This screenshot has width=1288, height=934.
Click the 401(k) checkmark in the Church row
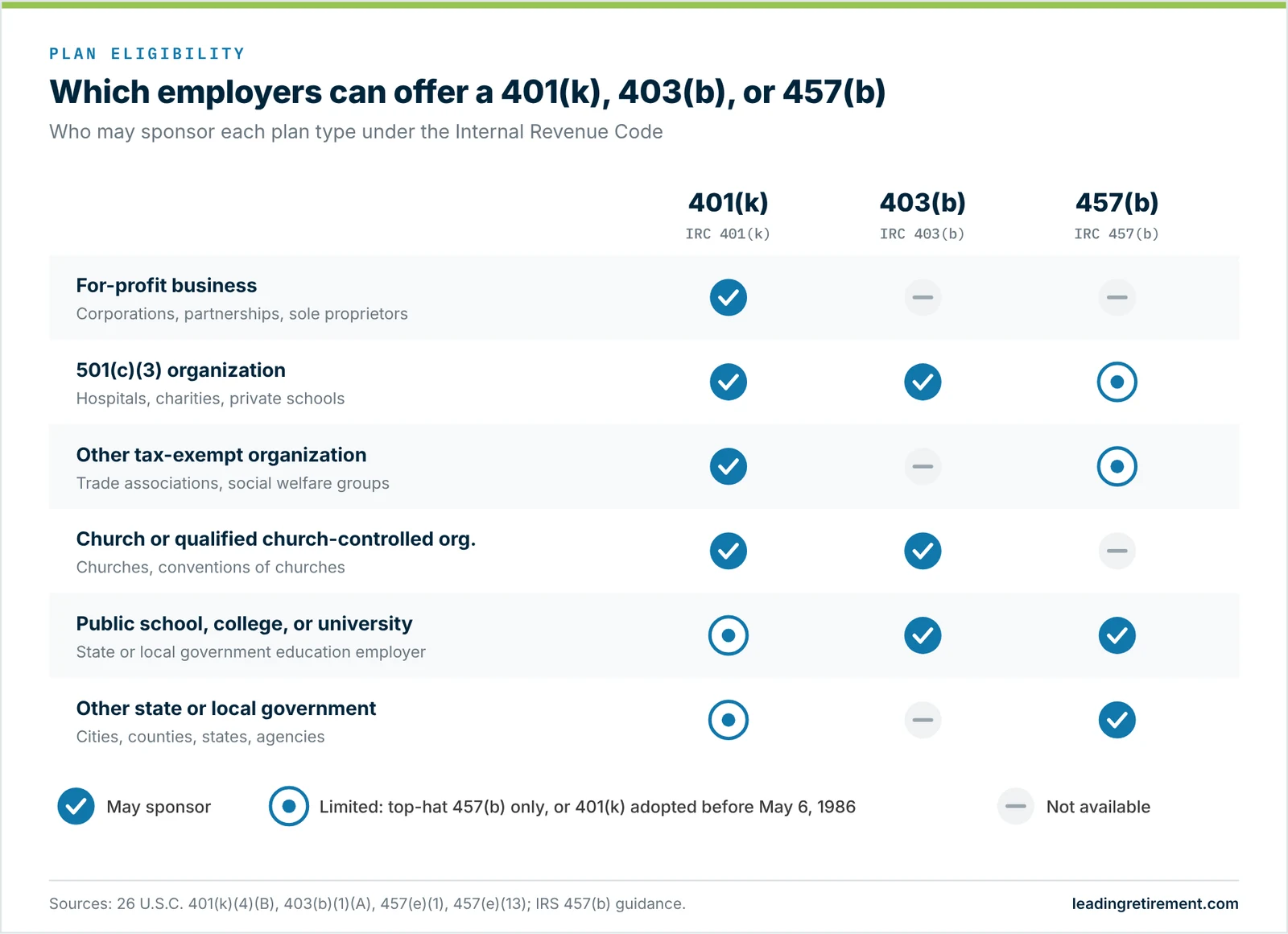tap(729, 552)
